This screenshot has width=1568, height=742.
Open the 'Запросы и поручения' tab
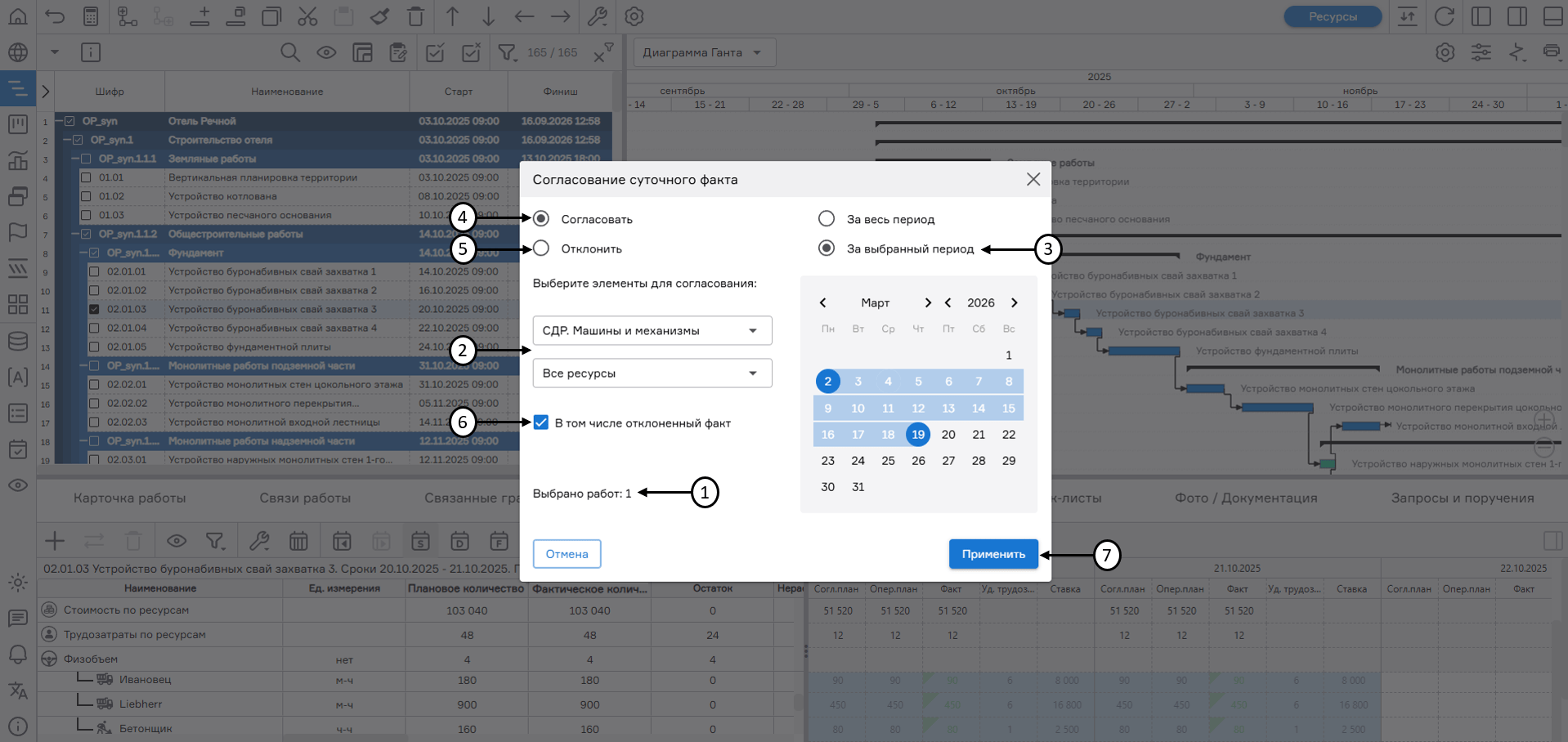[x=1462, y=498]
